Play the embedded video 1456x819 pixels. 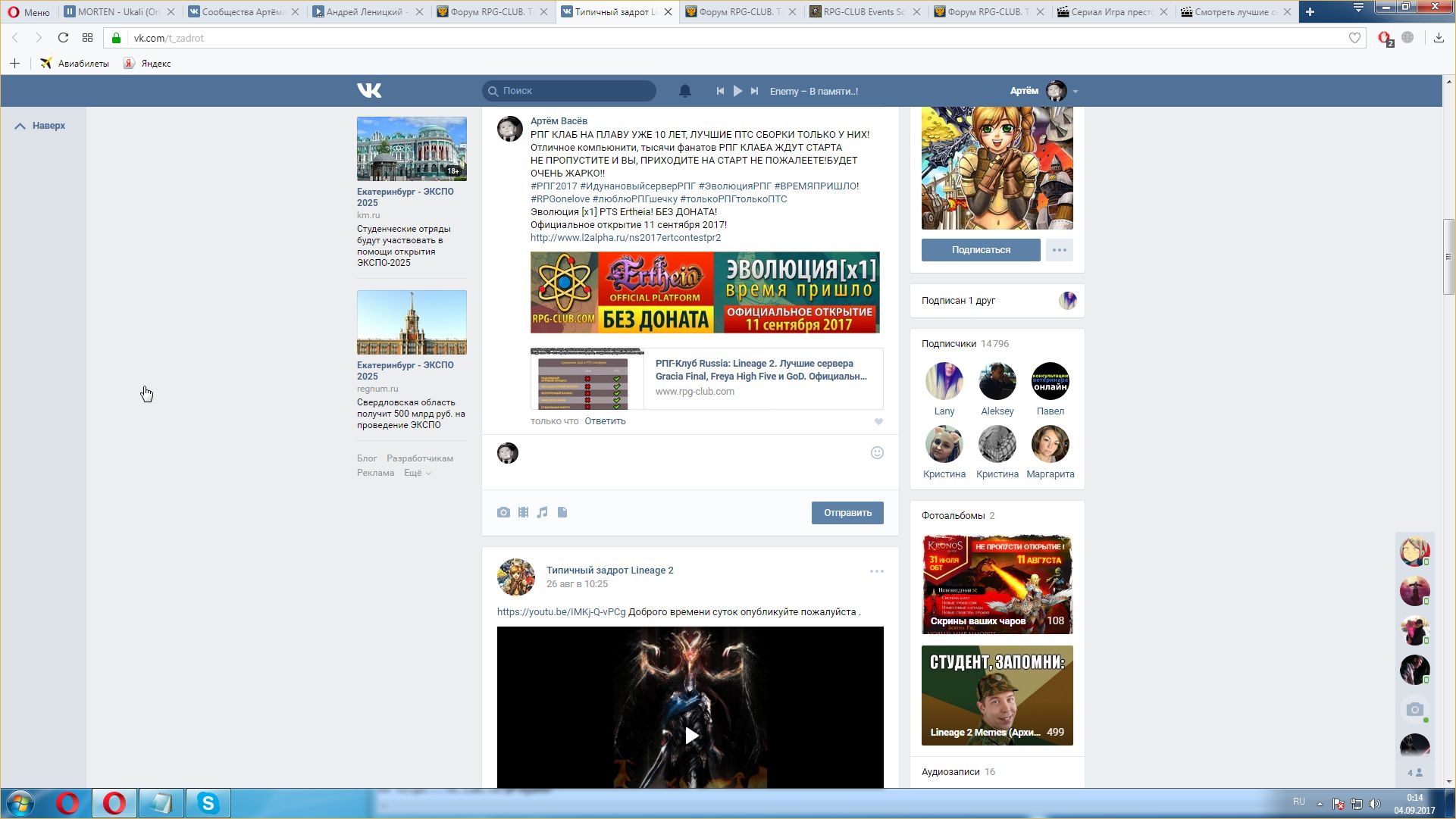690,736
